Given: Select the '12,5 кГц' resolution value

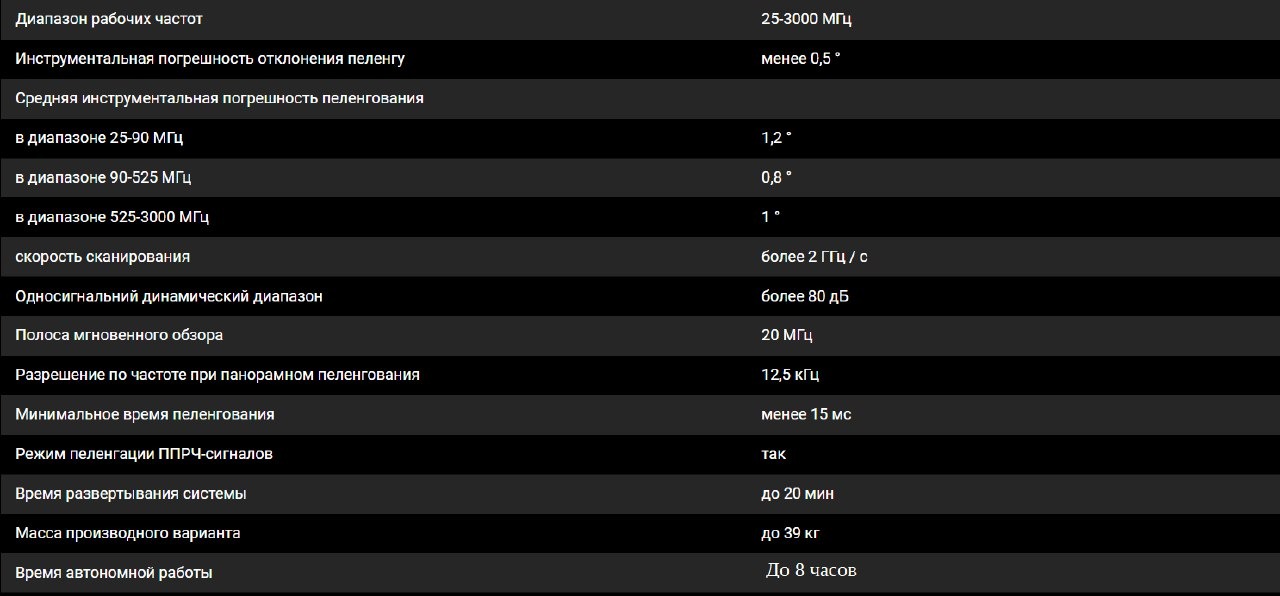Looking at the screenshot, I should click(790, 375).
